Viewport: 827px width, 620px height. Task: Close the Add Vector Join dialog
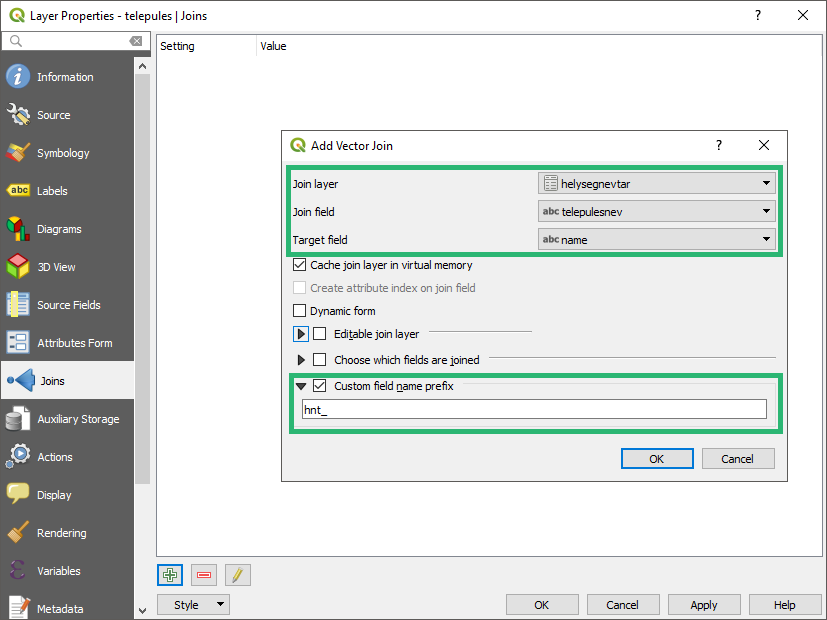(764, 145)
